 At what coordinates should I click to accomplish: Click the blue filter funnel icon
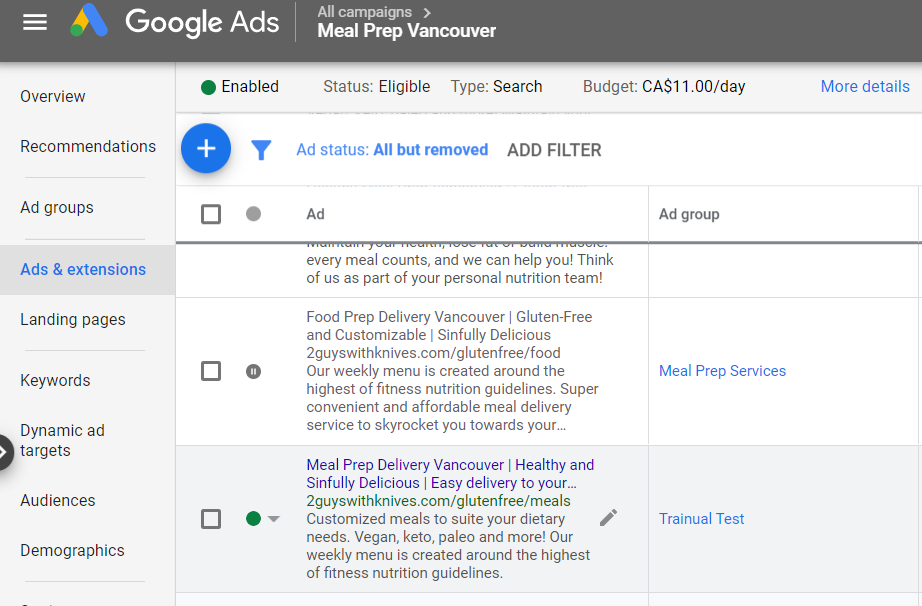(261, 150)
